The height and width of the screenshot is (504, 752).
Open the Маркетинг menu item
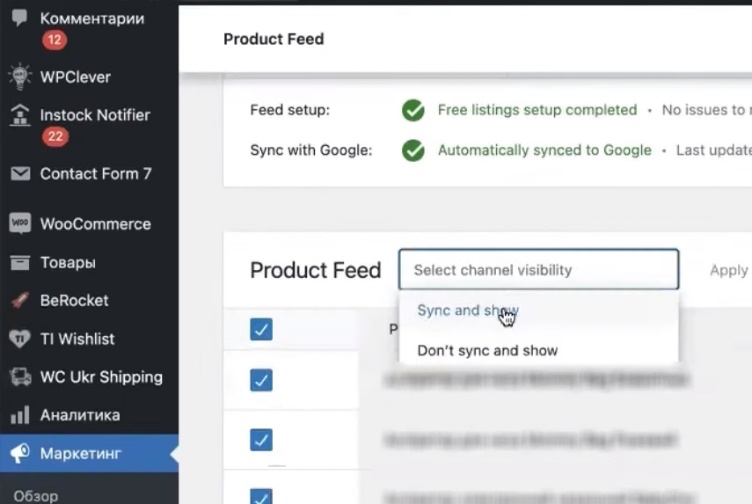pyautogui.click(x=80, y=454)
